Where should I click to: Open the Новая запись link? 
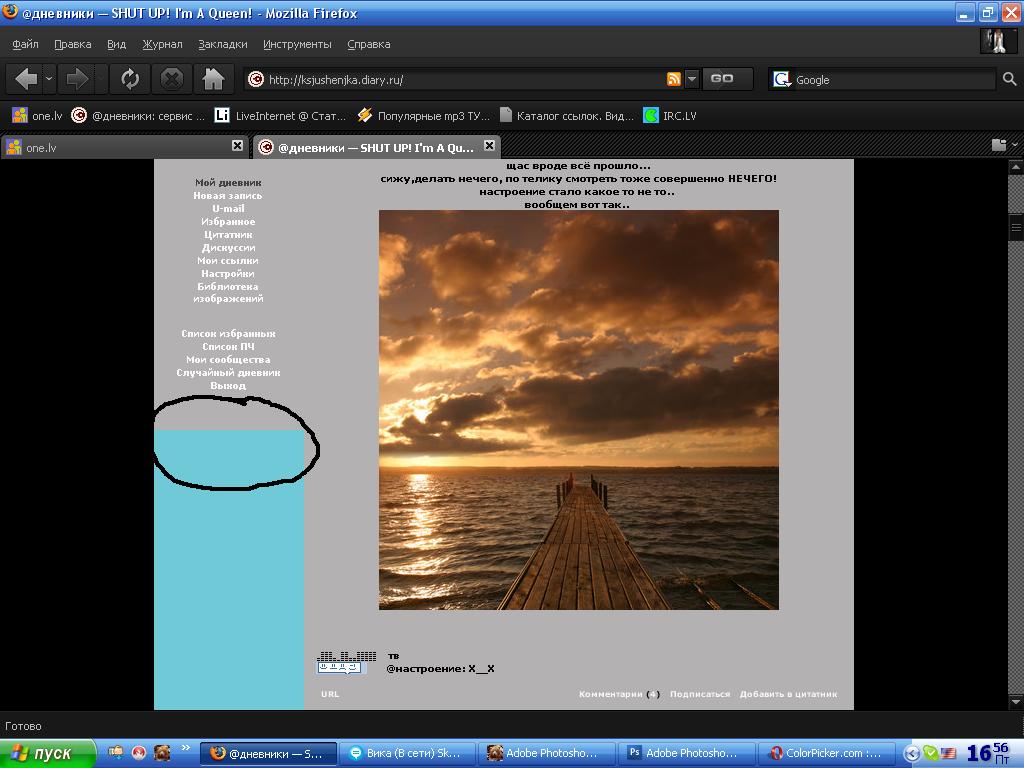[x=227, y=196]
